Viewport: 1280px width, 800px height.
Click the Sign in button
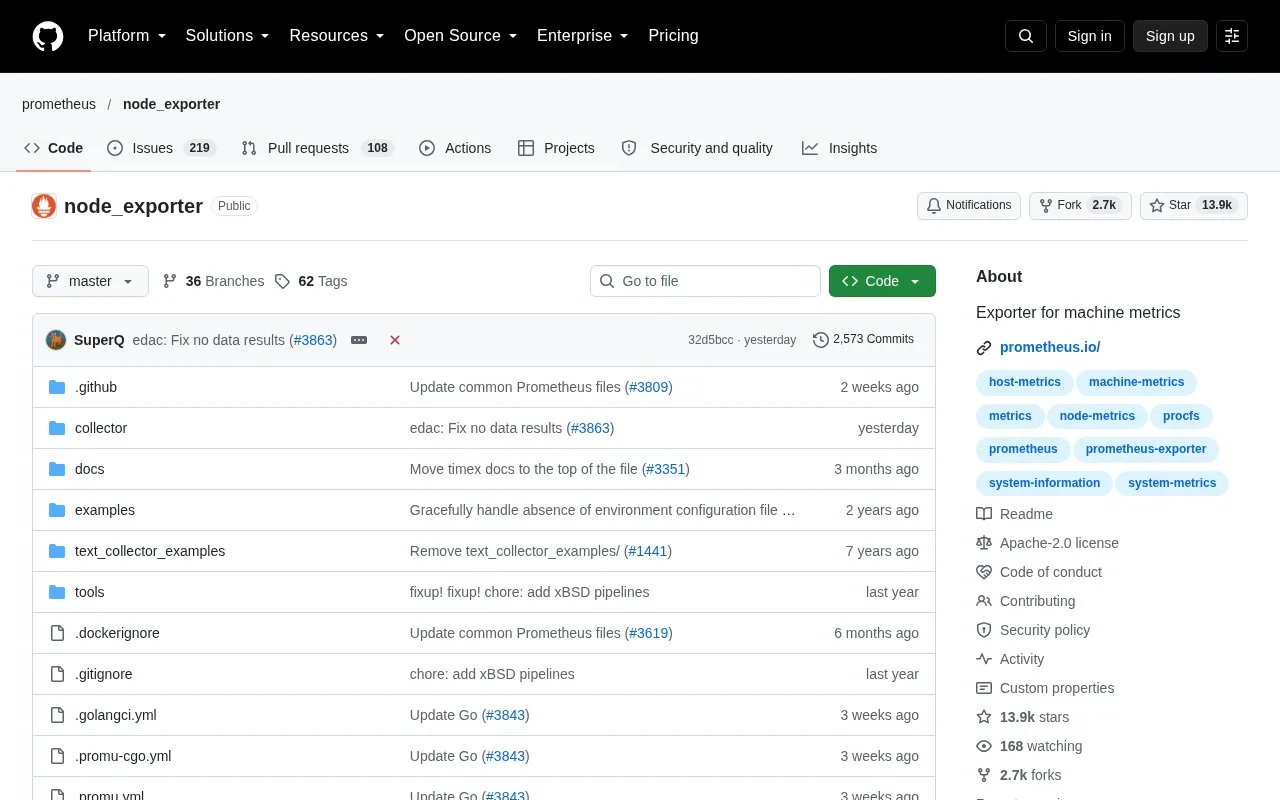click(1089, 36)
